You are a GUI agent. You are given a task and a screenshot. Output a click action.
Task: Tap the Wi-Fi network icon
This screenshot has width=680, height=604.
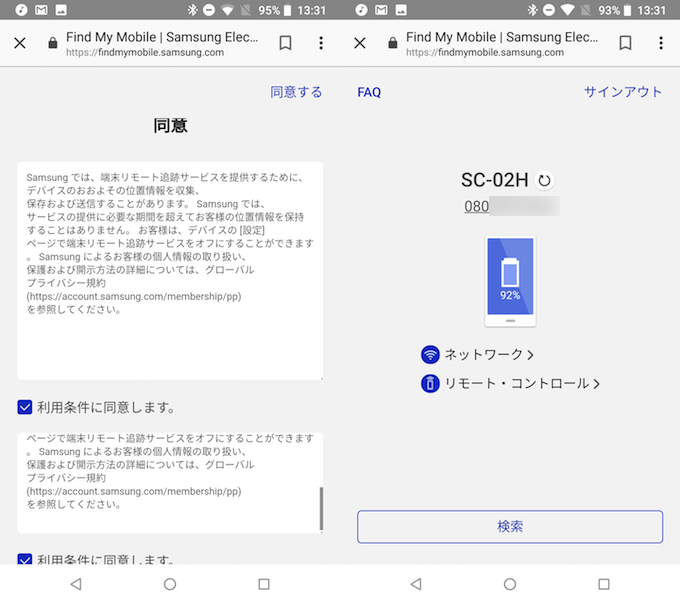430,355
